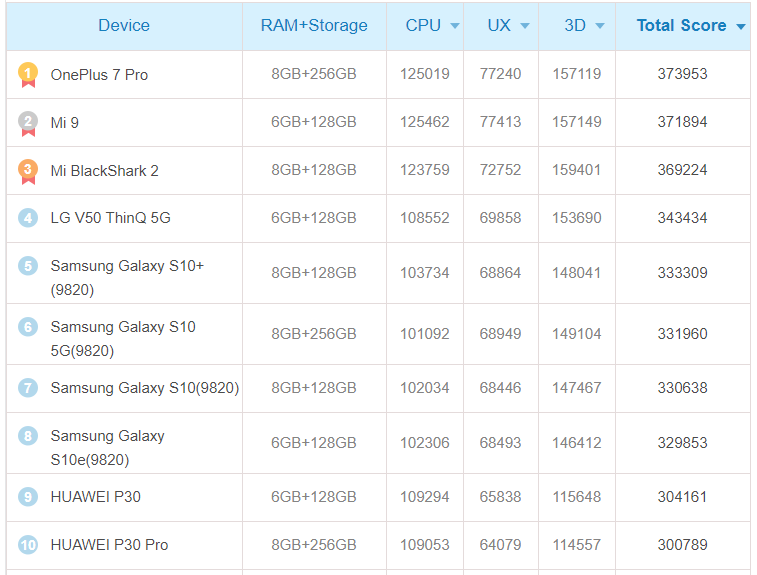Open the Mi BlackShark 2 device entry
The image size is (757, 575).
pyautogui.click(x=104, y=171)
